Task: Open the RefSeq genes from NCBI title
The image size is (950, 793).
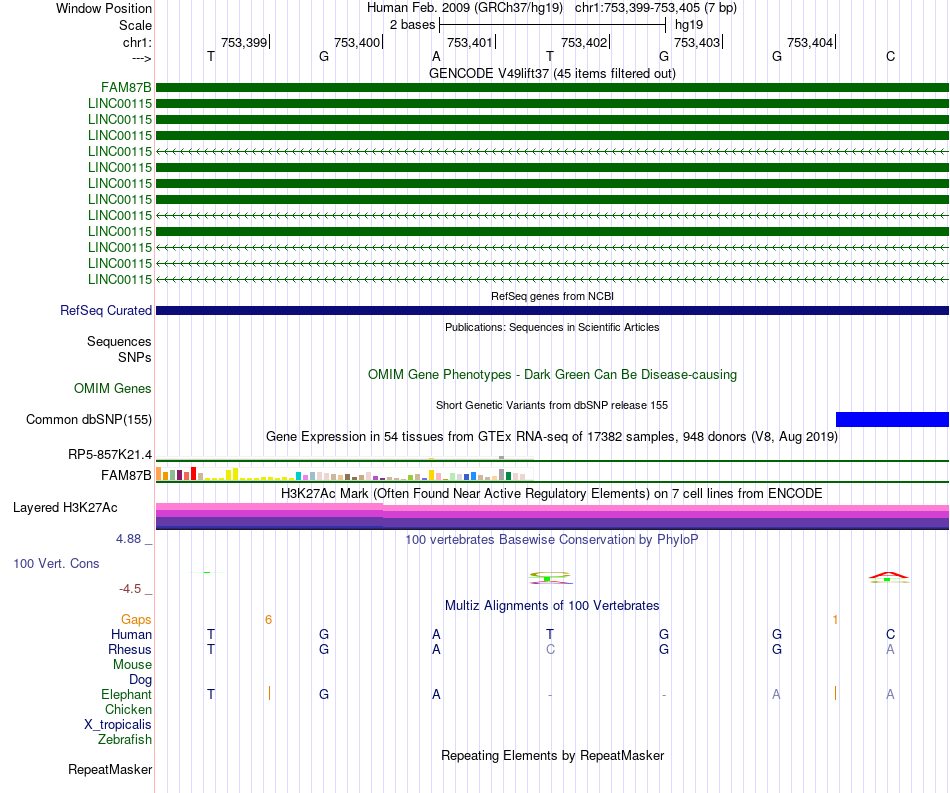Action: click(x=552, y=296)
